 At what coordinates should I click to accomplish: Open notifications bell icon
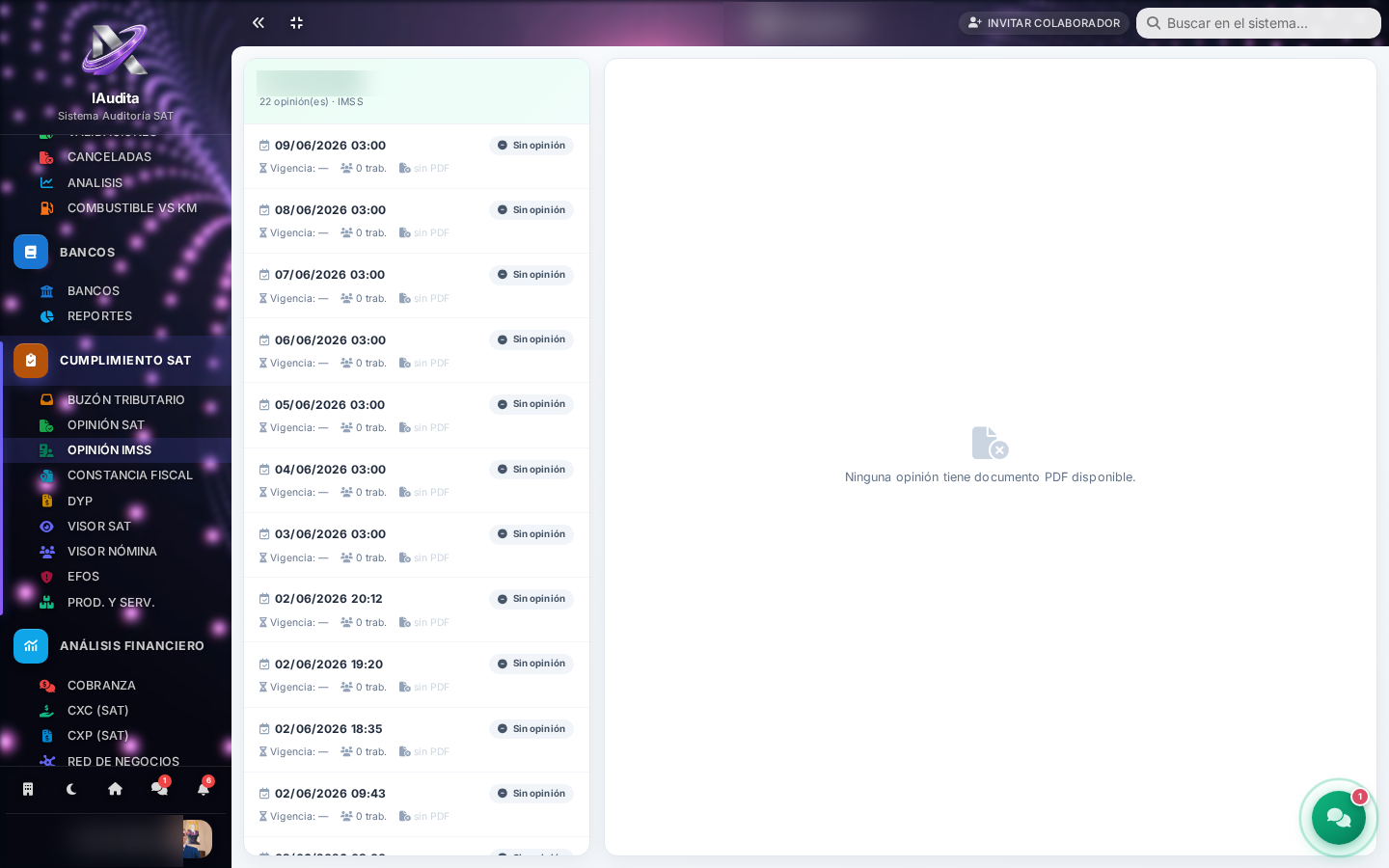pos(204,789)
